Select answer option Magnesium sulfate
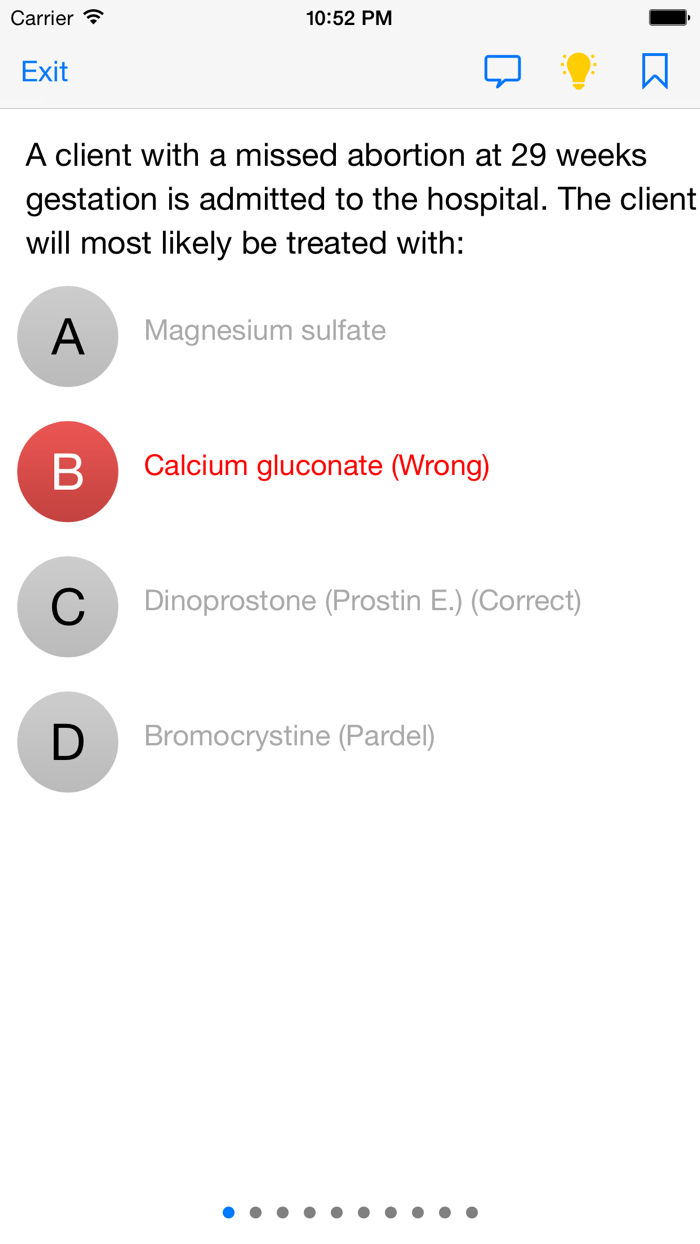700x1244 pixels. [265, 330]
